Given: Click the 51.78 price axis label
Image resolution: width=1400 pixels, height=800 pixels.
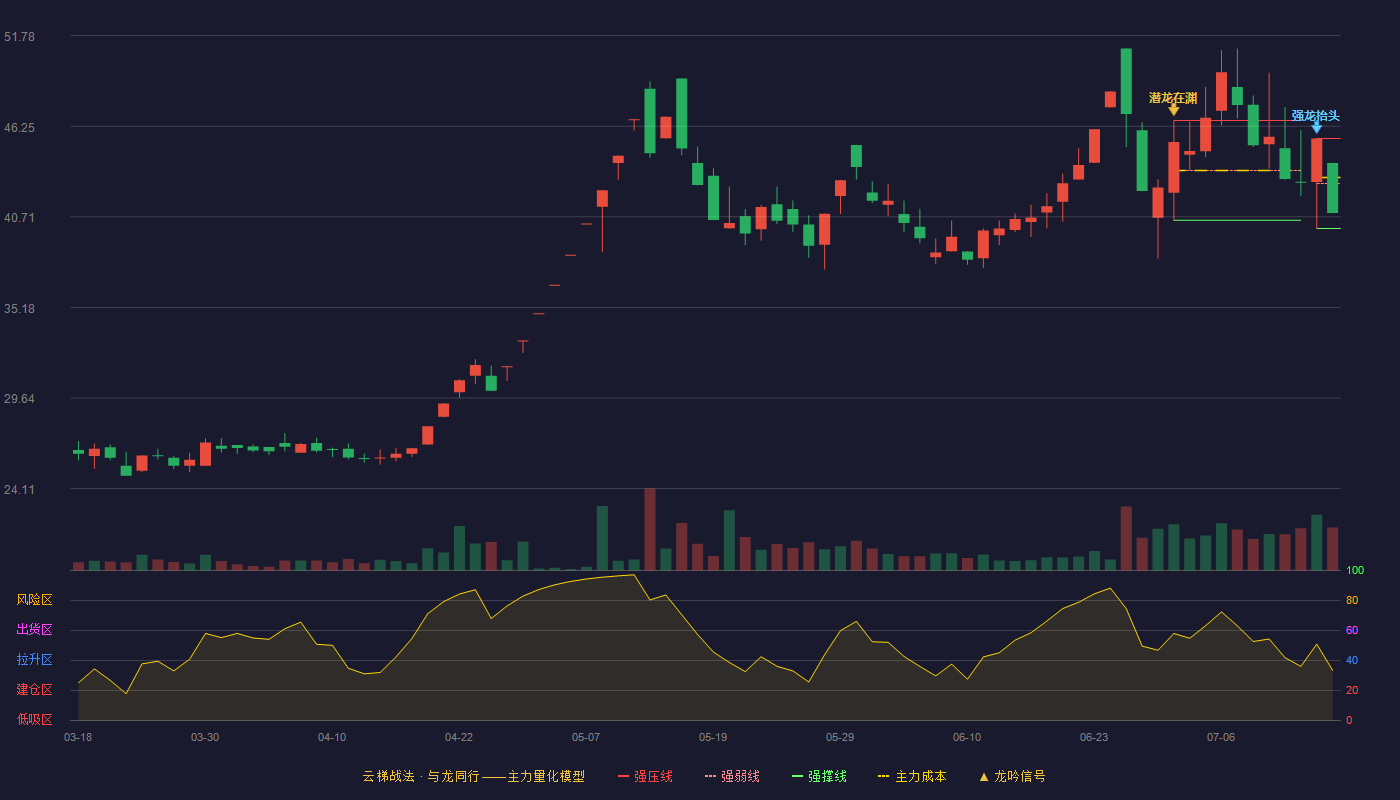Looking at the screenshot, I should [x=19, y=37].
